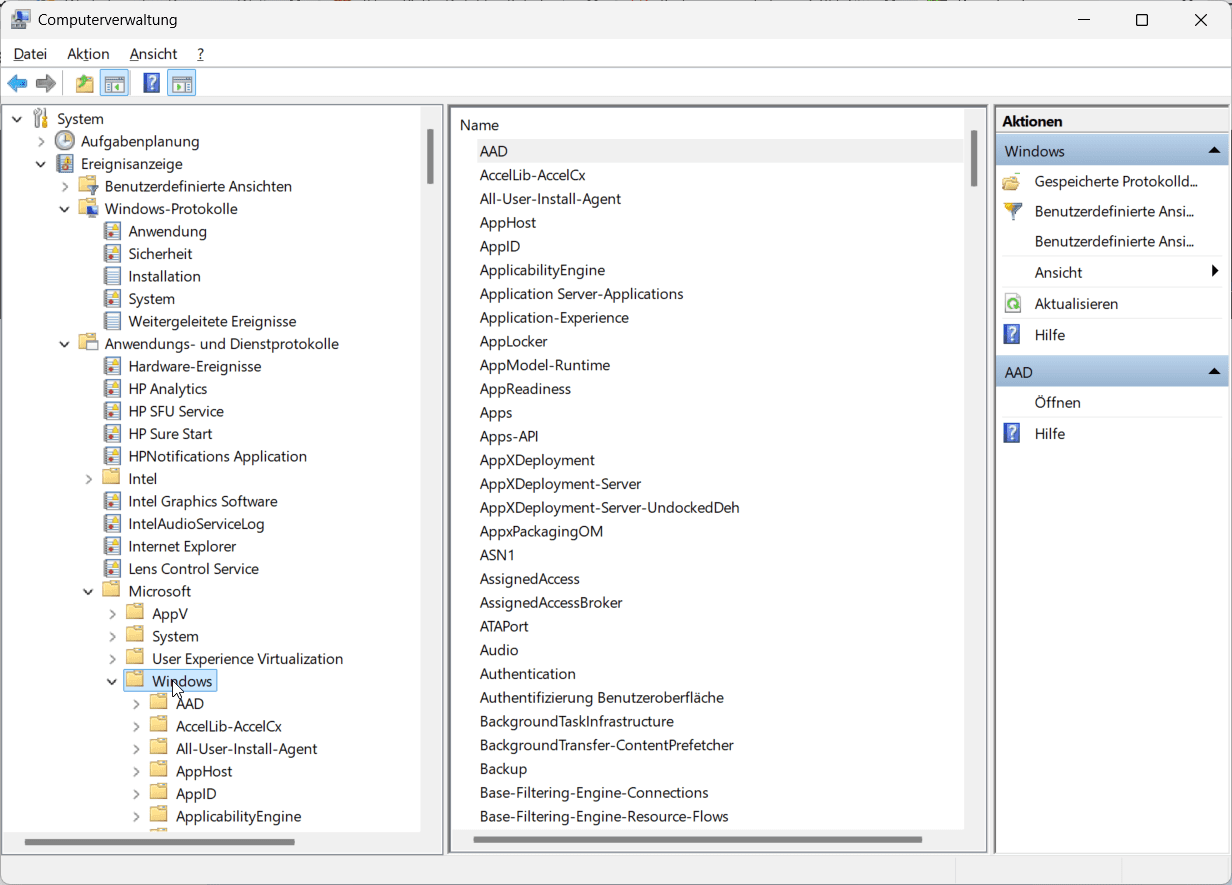Click Öffnen in the AAD actions
Image resolution: width=1232 pixels, height=885 pixels.
tap(1057, 402)
